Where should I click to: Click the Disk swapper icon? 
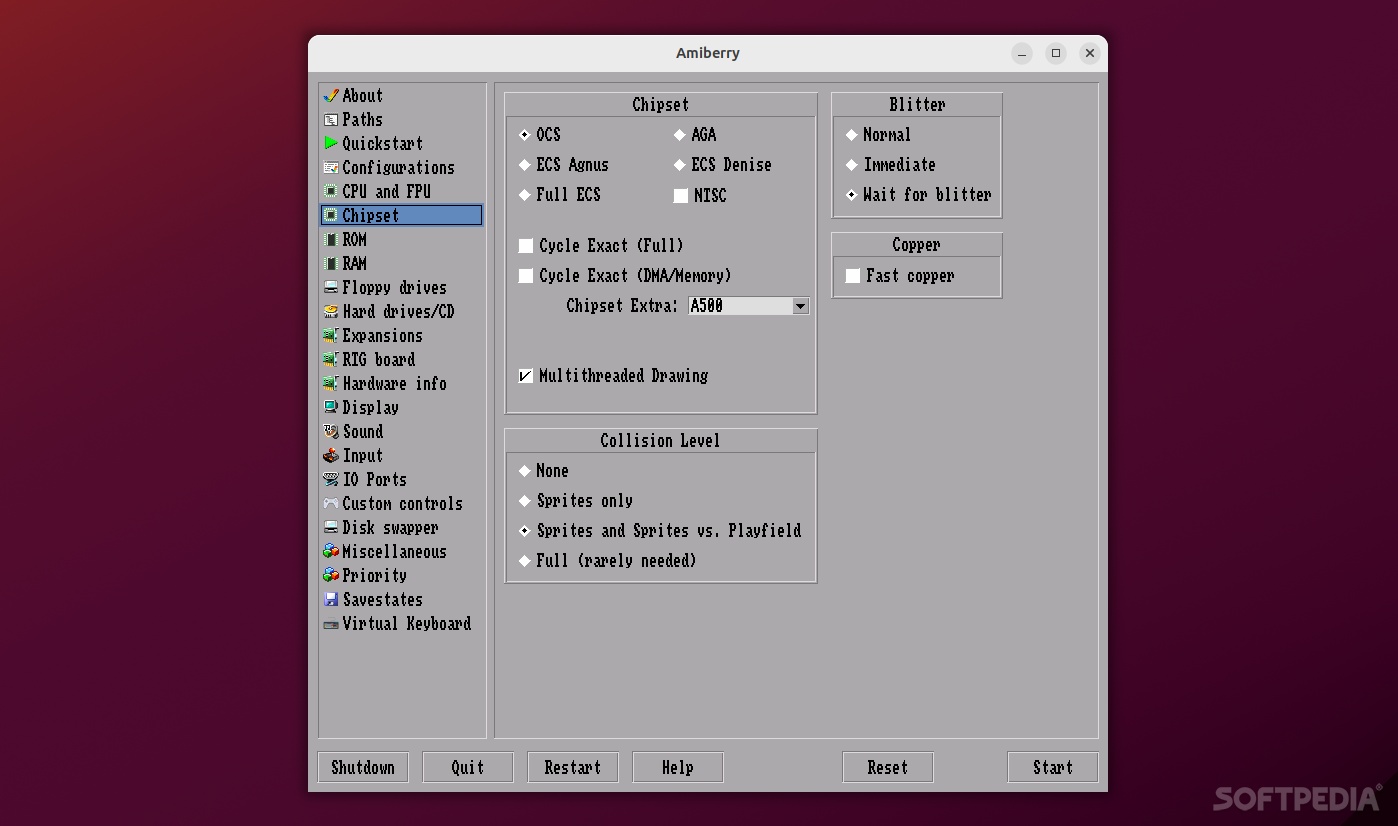pos(331,528)
